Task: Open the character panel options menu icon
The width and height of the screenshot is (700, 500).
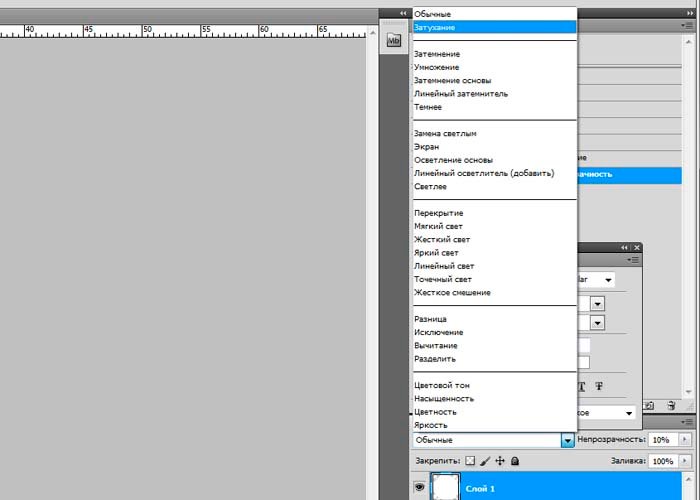Action: tap(634, 260)
